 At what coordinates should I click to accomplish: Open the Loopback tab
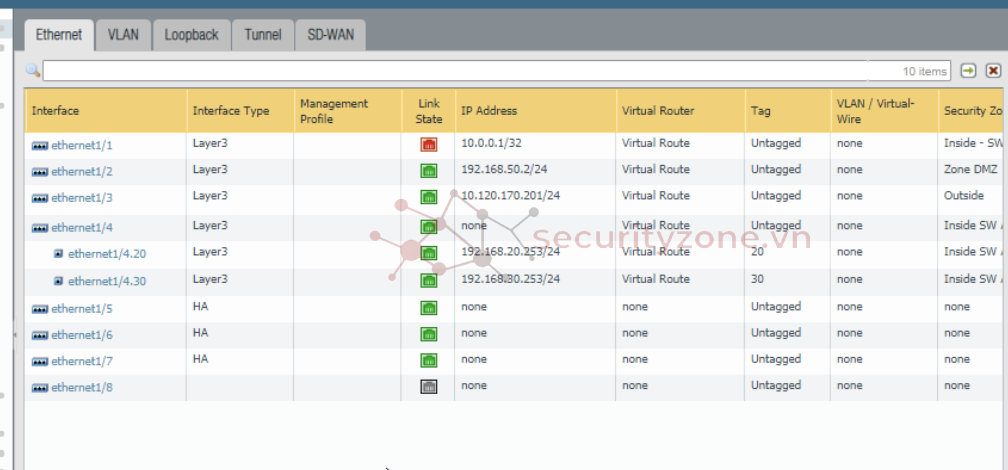tap(191, 35)
